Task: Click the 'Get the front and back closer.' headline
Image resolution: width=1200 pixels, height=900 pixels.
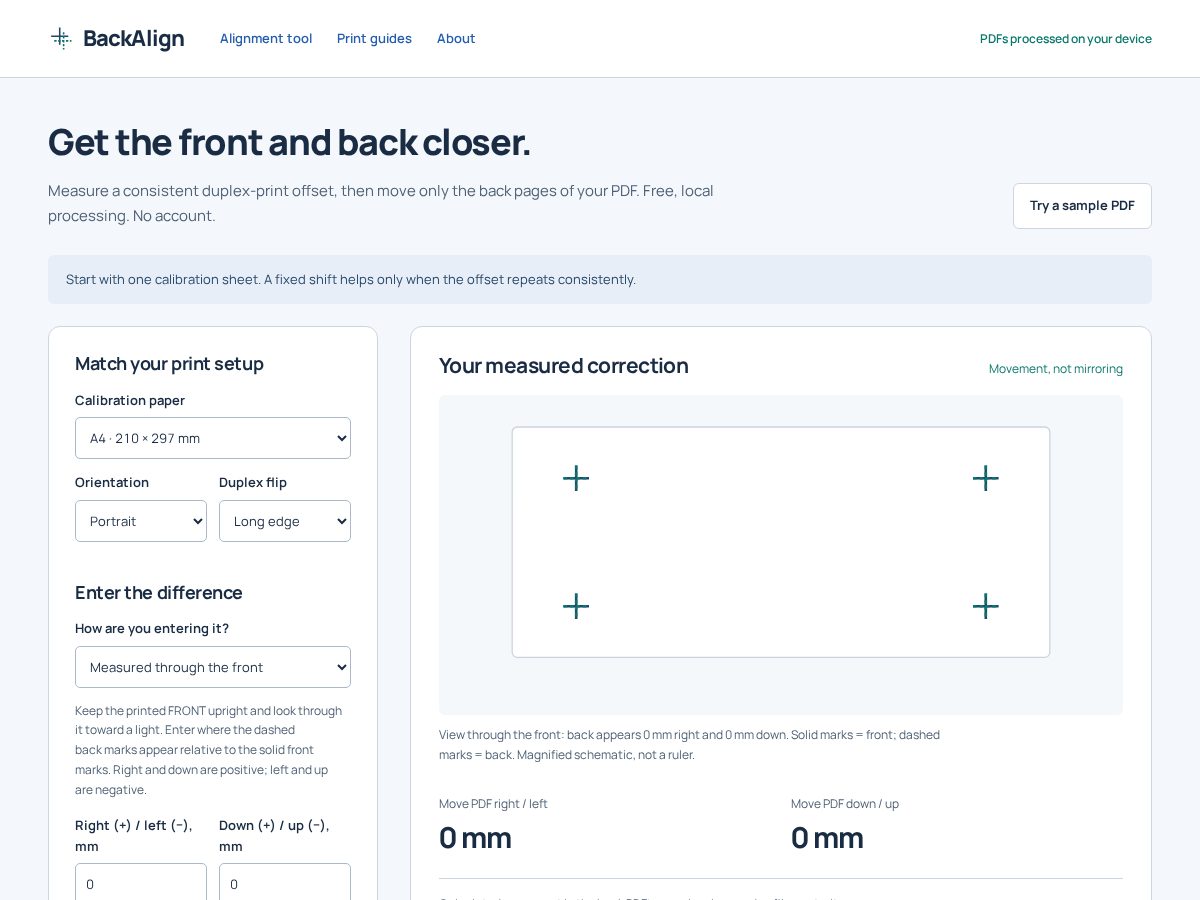Action: coord(290,142)
